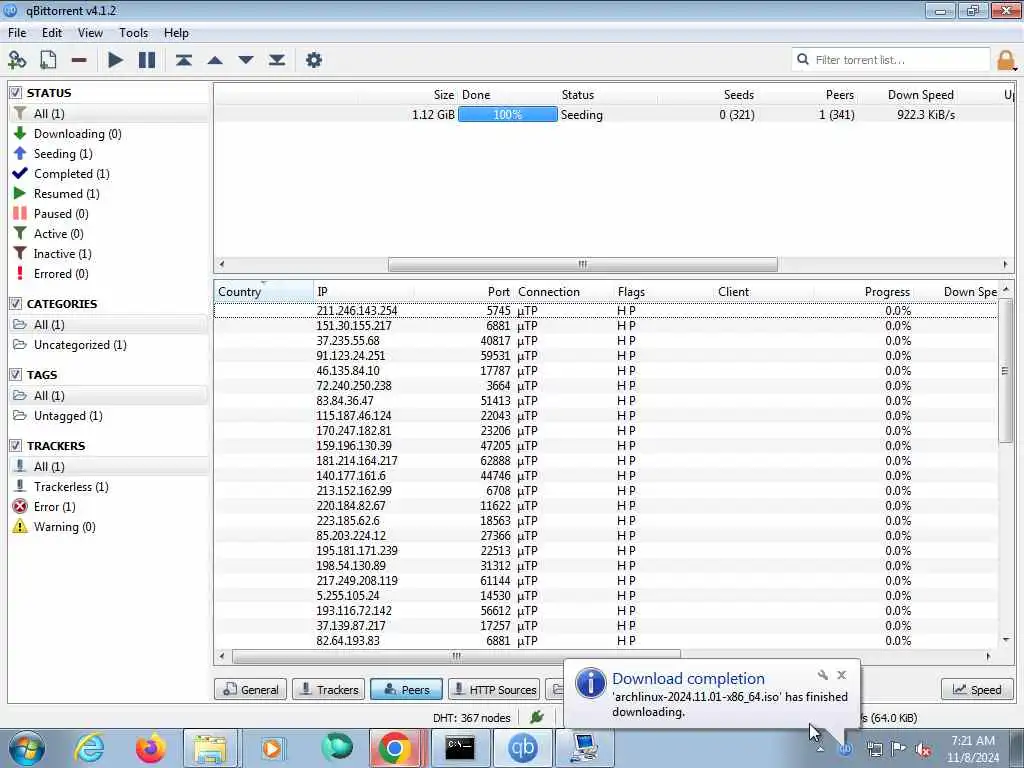The image size is (1024, 768).
Task: Move torrent down in queue
Action: [x=246, y=60]
